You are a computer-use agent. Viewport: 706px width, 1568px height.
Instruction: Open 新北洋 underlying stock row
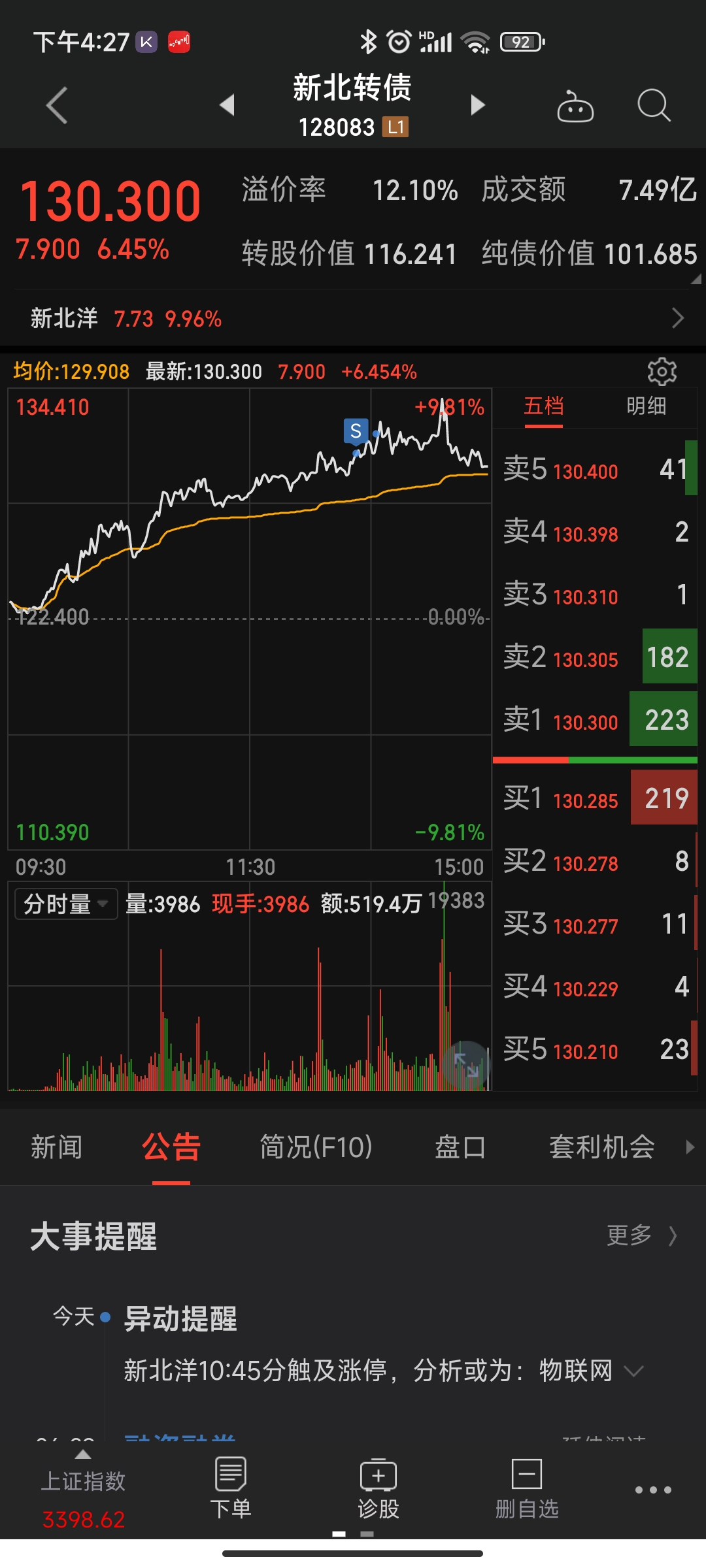[353, 318]
